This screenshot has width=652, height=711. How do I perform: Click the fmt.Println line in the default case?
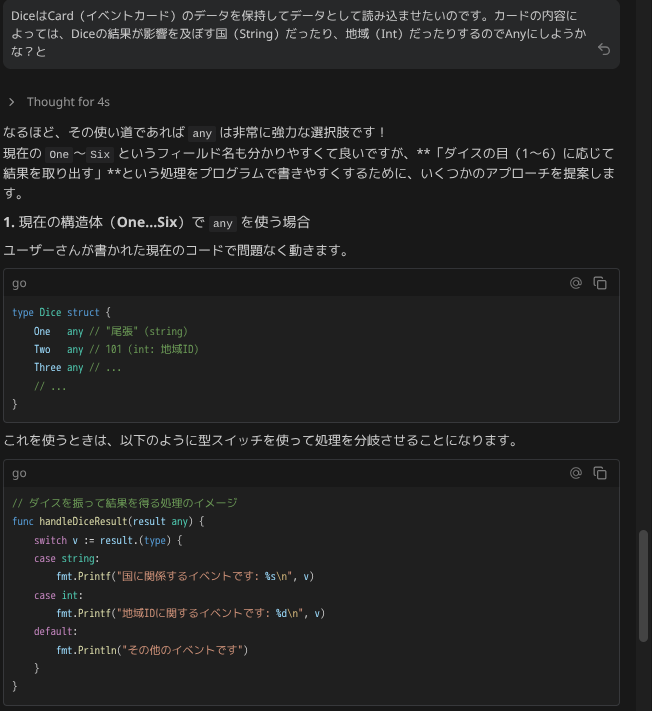coord(152,650)
